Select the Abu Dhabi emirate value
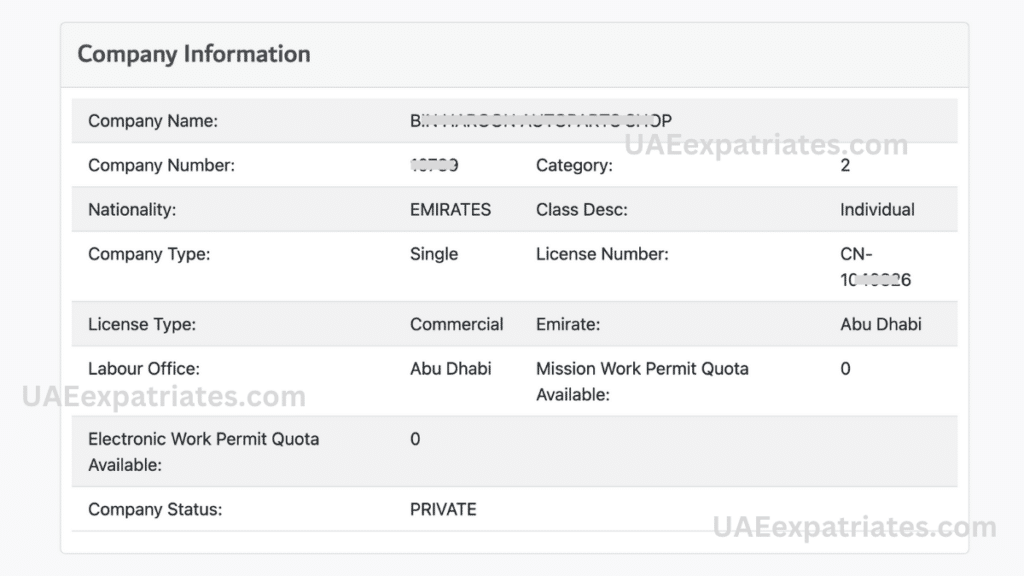This screenshot has width=1024, height=576. (881, 324)
